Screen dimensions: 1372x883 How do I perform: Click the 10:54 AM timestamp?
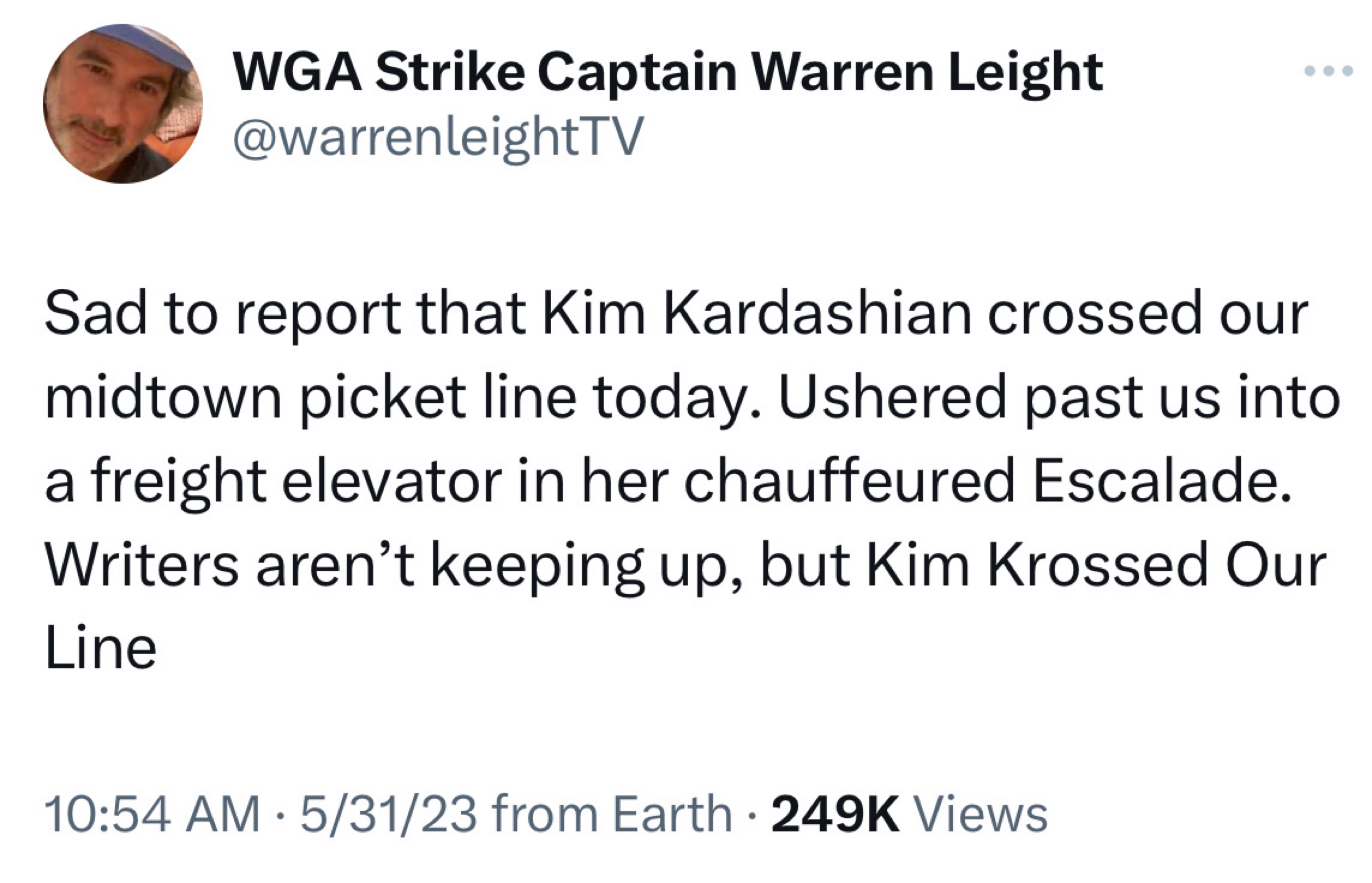152,813
